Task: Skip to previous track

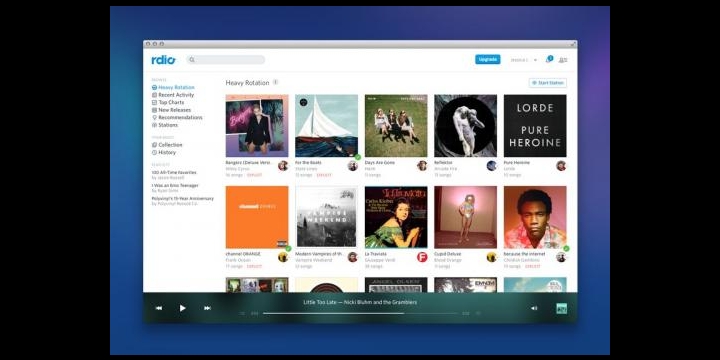Action: (159, 308)
